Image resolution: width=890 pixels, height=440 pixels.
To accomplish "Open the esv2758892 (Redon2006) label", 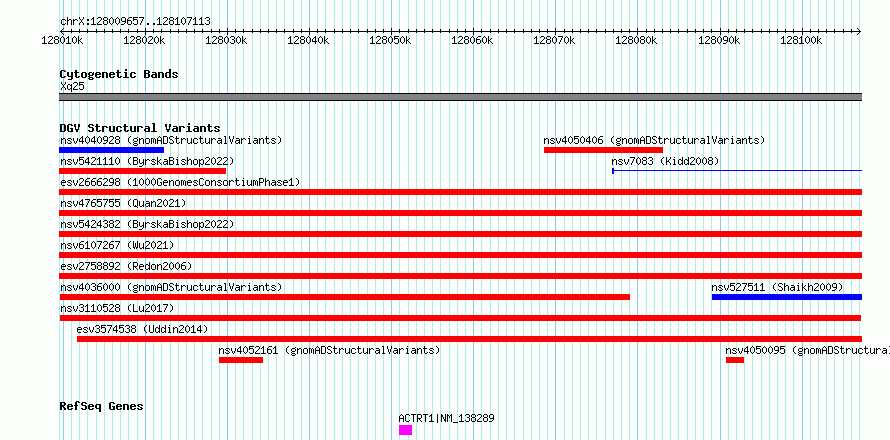I will coord(126,266).
